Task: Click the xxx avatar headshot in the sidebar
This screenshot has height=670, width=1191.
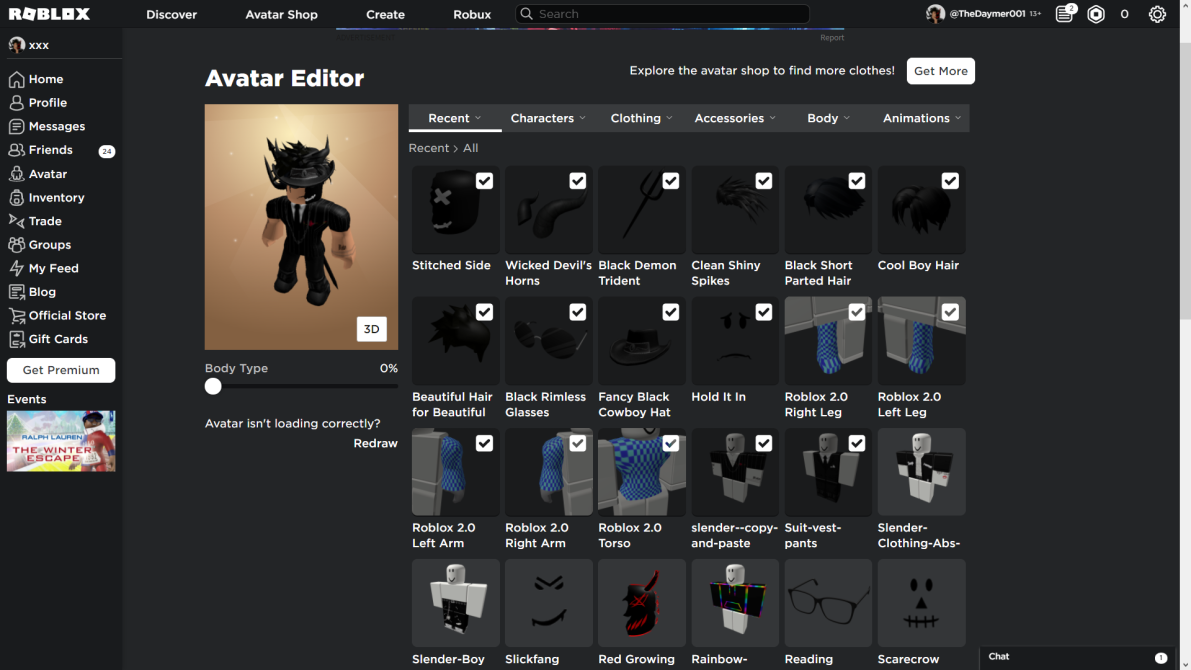Action: point(16,45)
